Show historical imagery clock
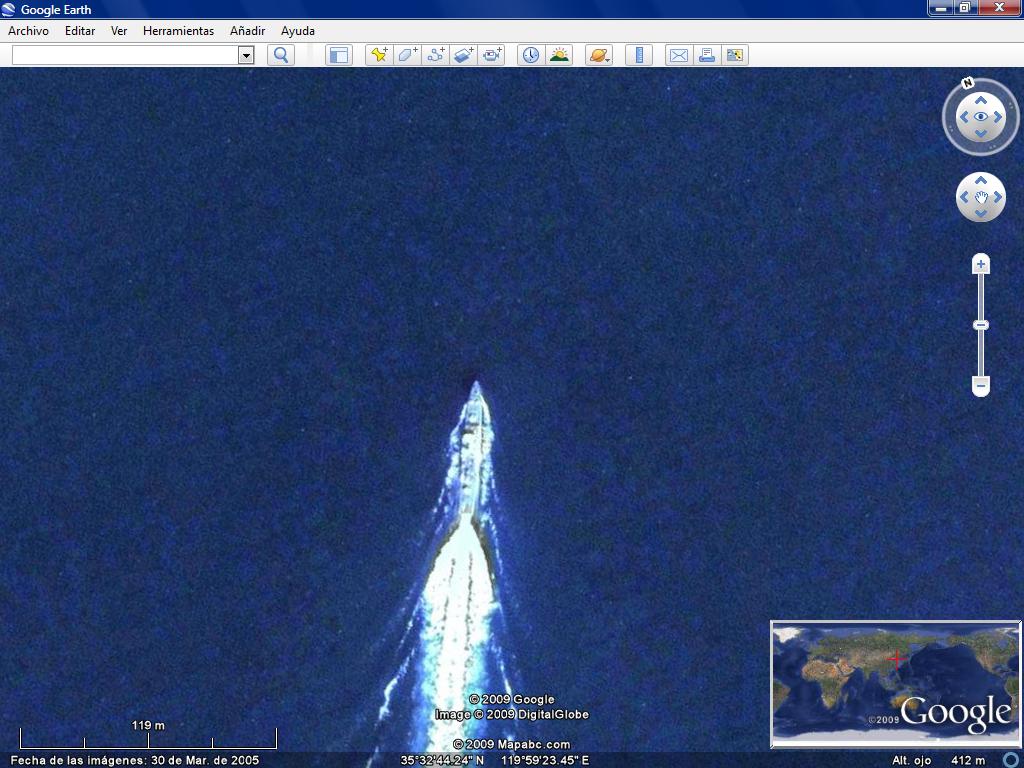Screen dimensions: 1024x768 coord(530,55)
